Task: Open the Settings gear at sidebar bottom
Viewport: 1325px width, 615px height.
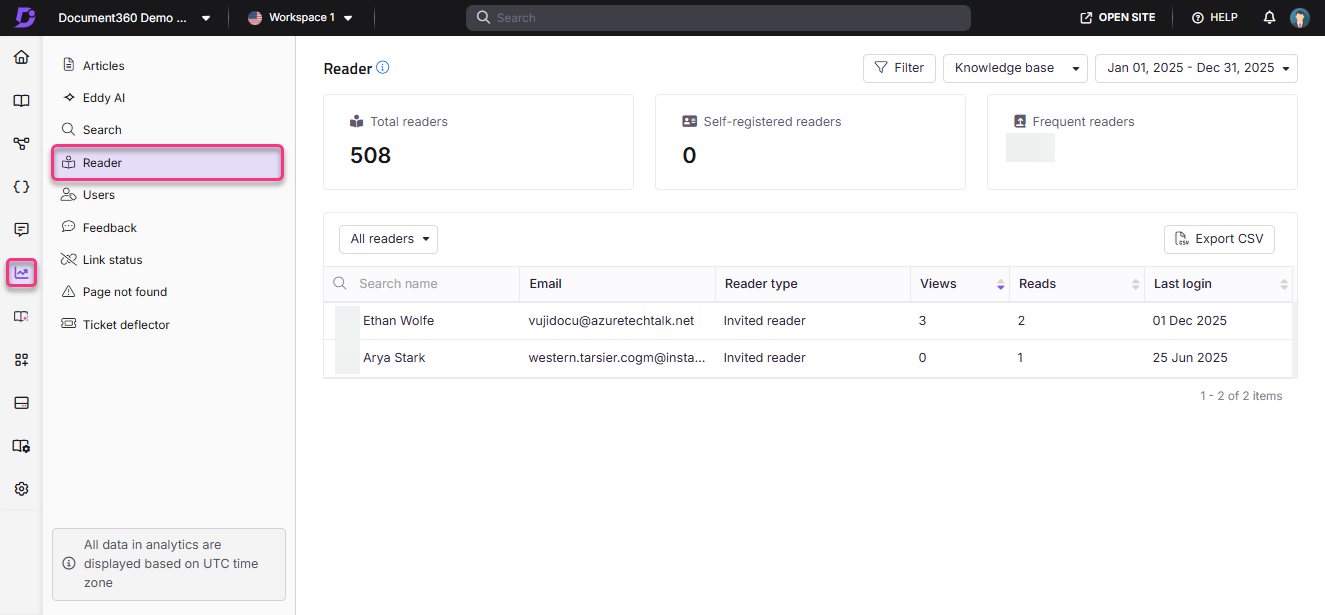Action: coord(22,488)
